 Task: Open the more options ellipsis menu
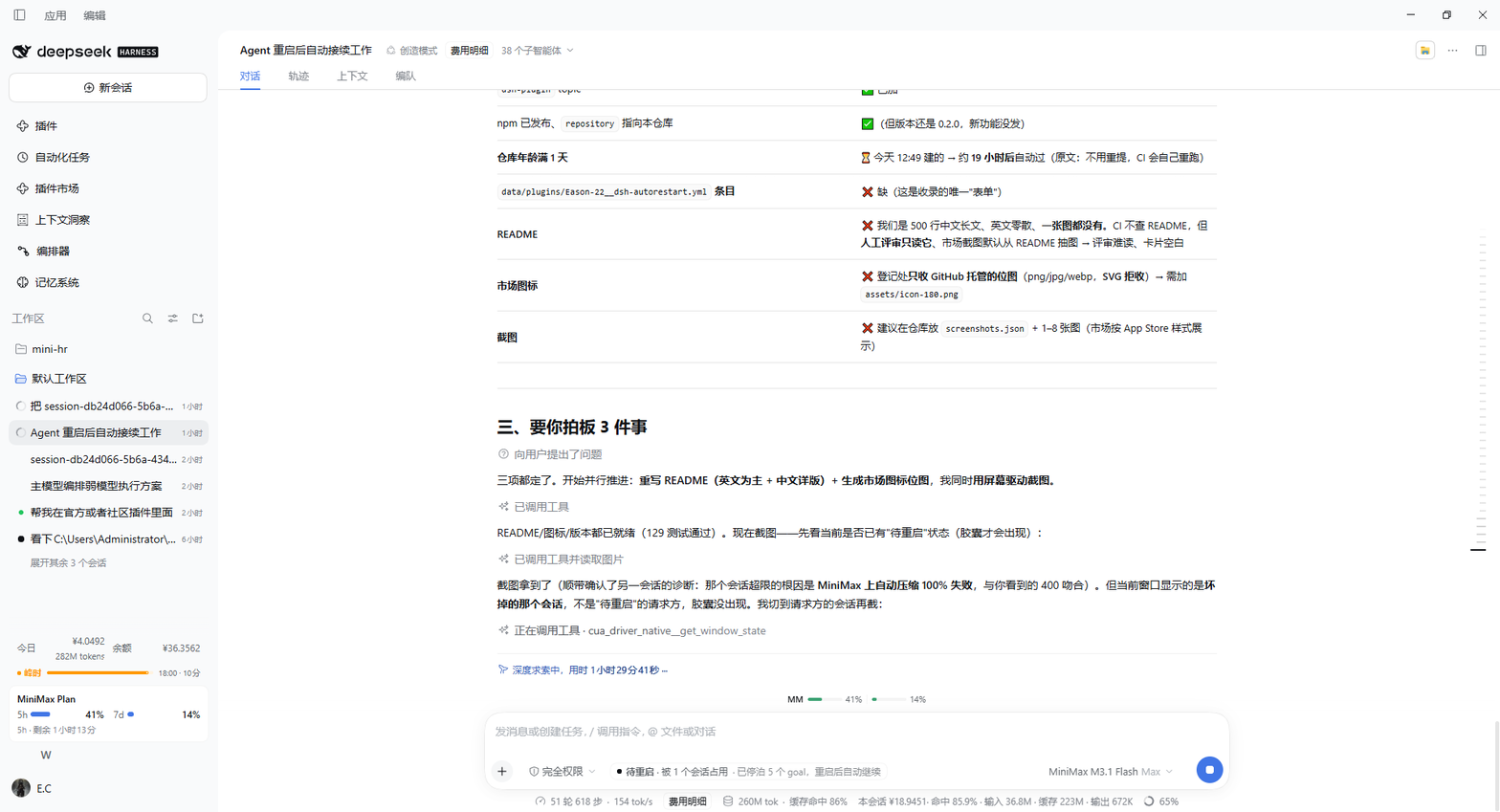[x=1452, y=51]
